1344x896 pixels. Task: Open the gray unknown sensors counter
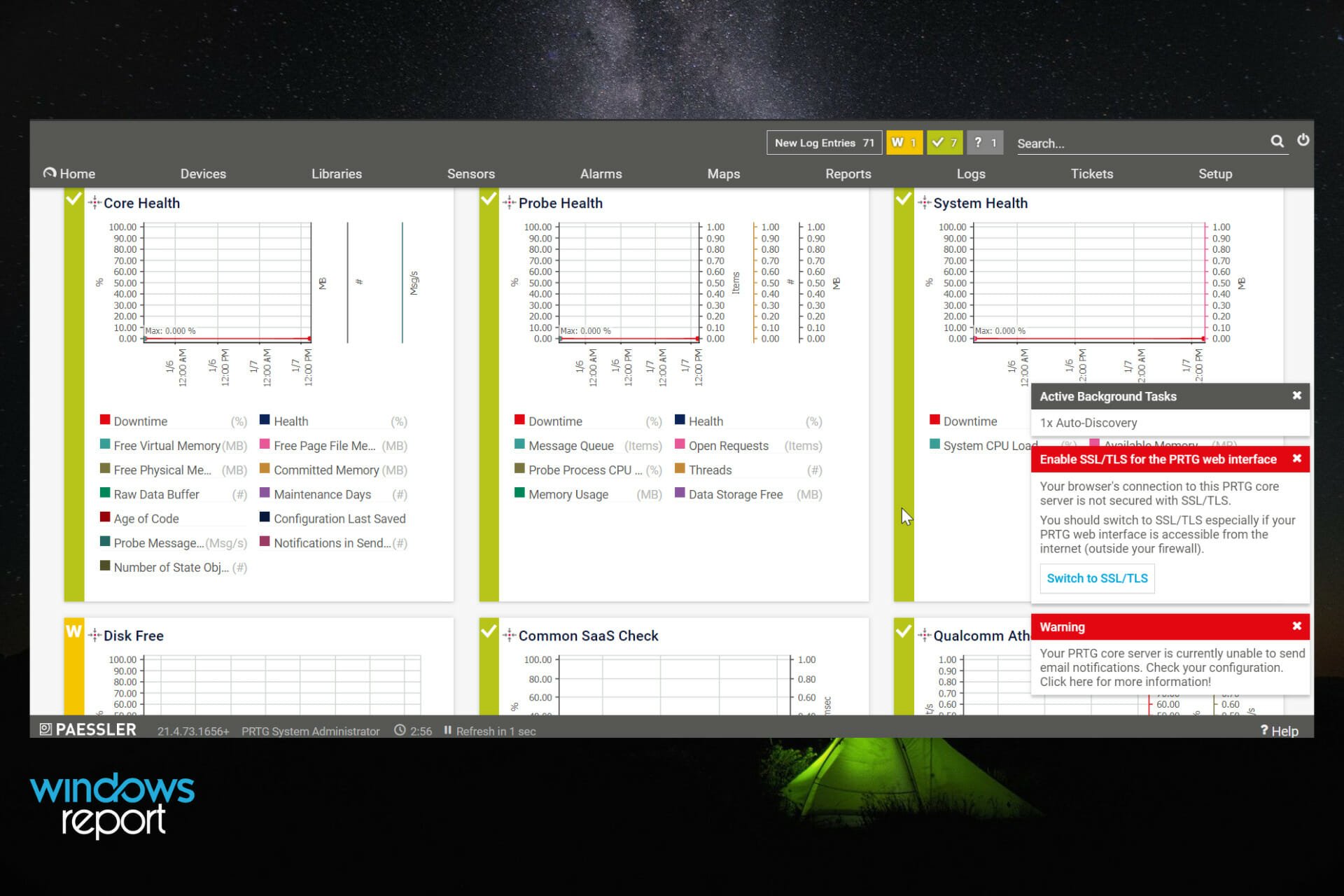pos(985,143)
